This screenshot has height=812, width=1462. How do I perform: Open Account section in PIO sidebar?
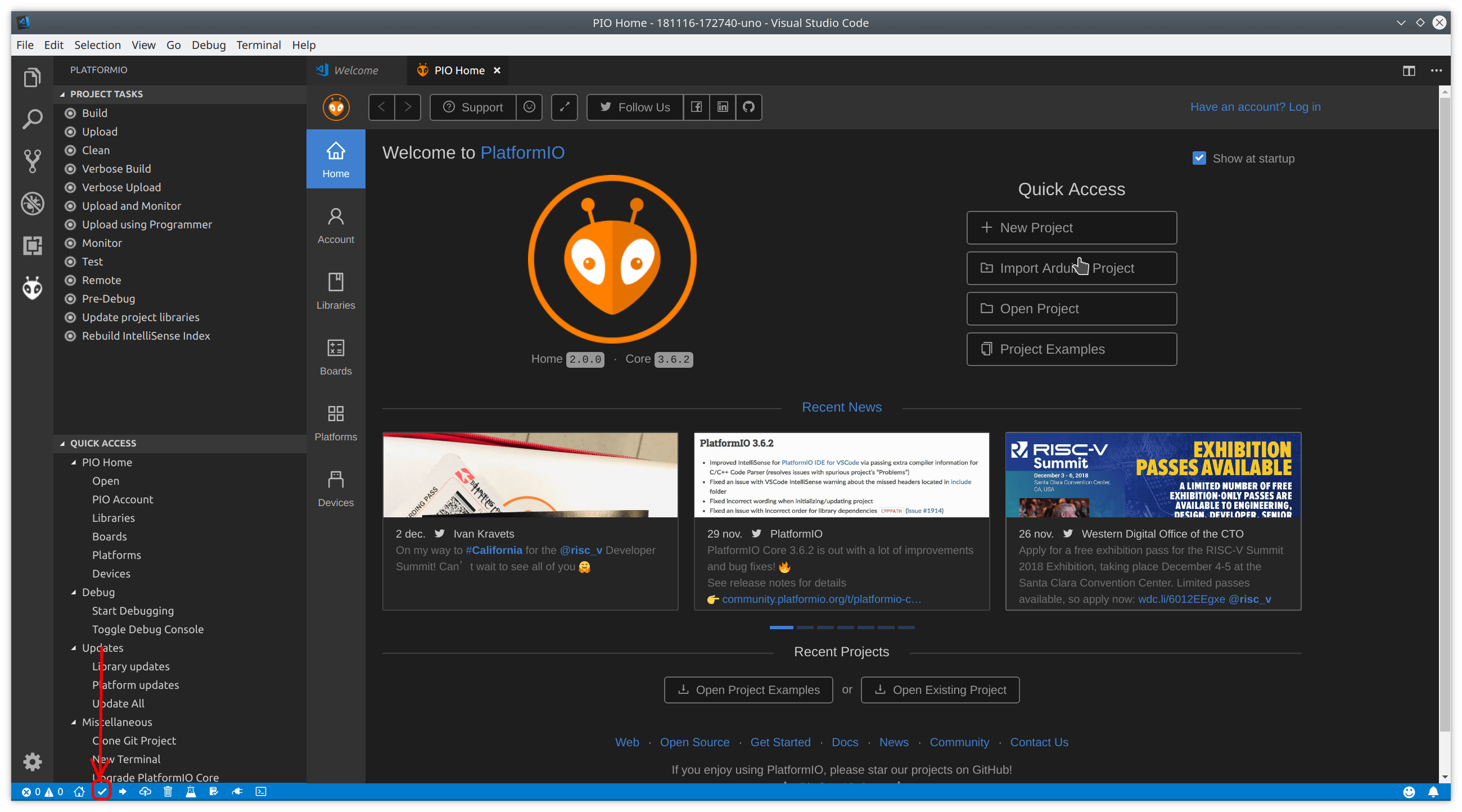coord(336,226)
